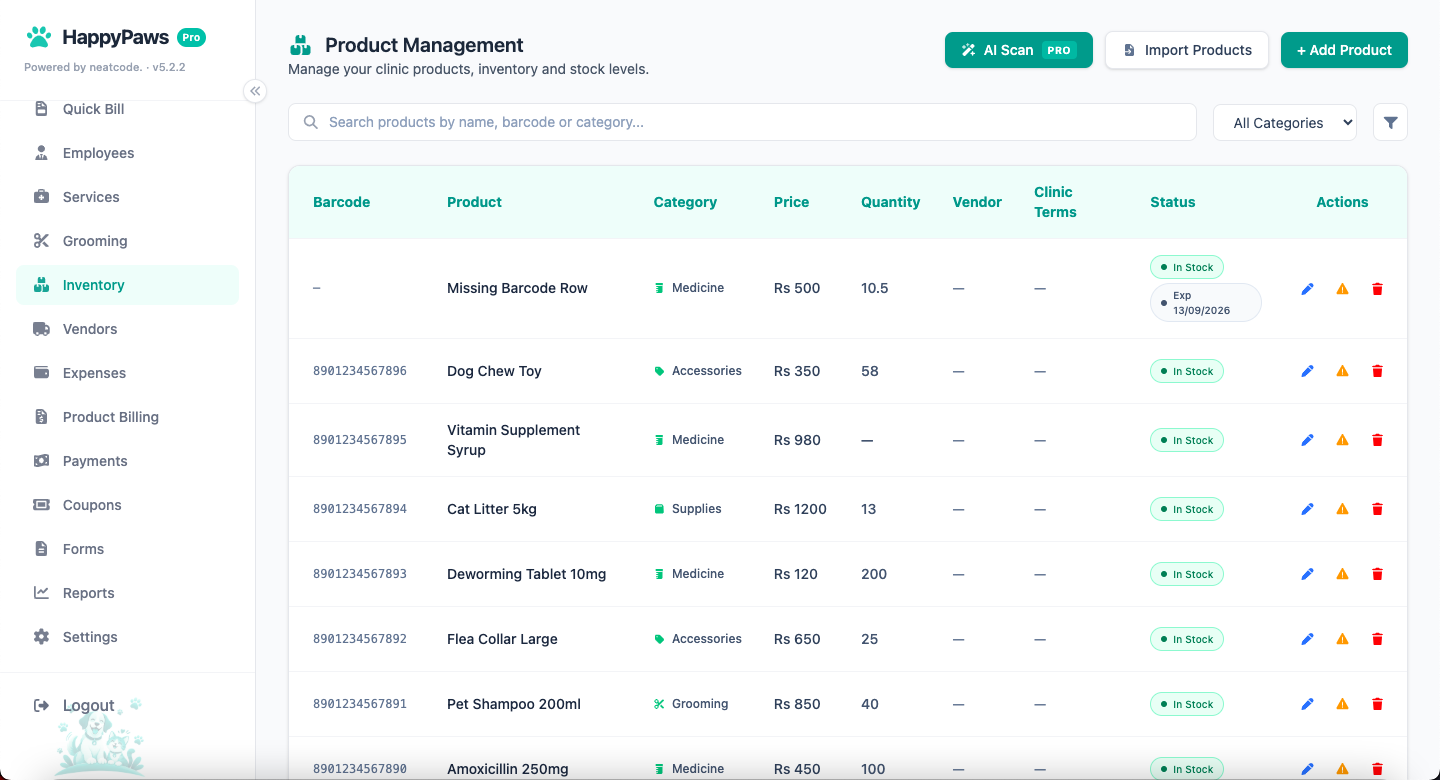Delete Vitamin Supplement Syrup product
The image size is (1440, 780).
pos(1377,440)
